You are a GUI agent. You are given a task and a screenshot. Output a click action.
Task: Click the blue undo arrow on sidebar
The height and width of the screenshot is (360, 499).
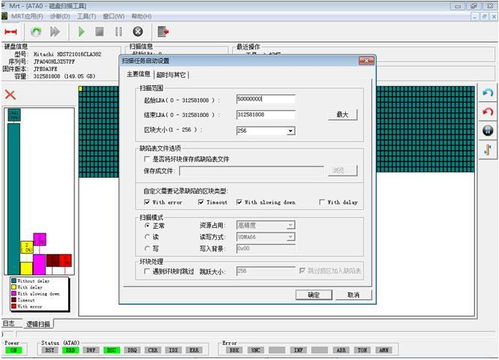coord(488,92)
